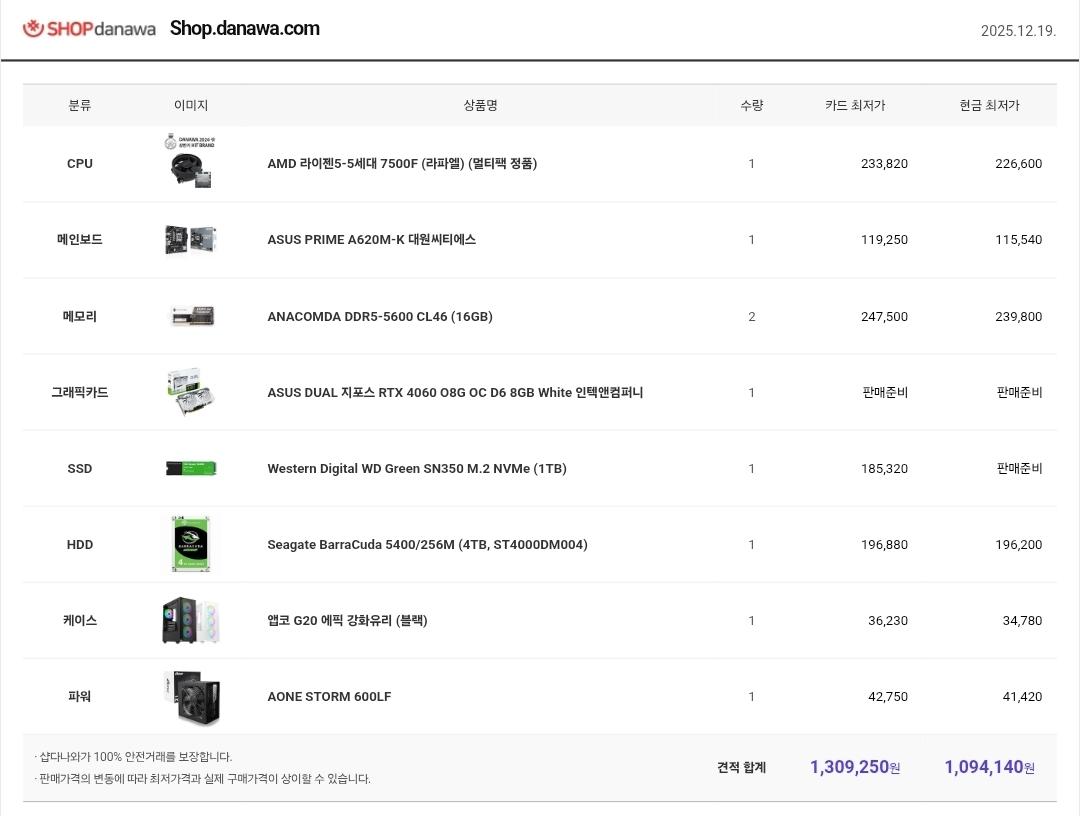Click the card total 1,309,250원
This screenshot has width=1080, height=816.
pyautogui.click(x=854, y=767)
